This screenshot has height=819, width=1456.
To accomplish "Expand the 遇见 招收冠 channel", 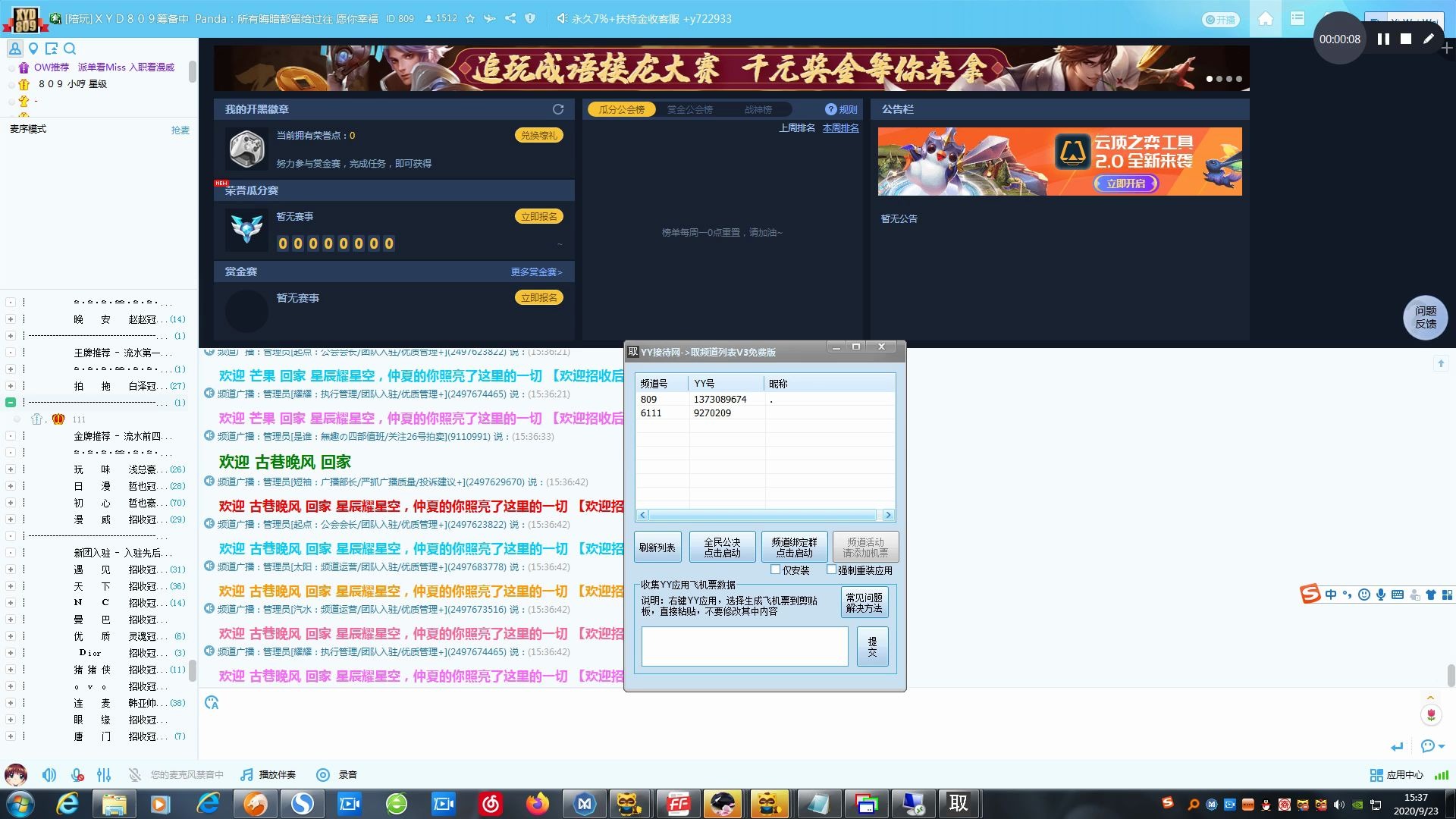I will (x=11, y=570).
